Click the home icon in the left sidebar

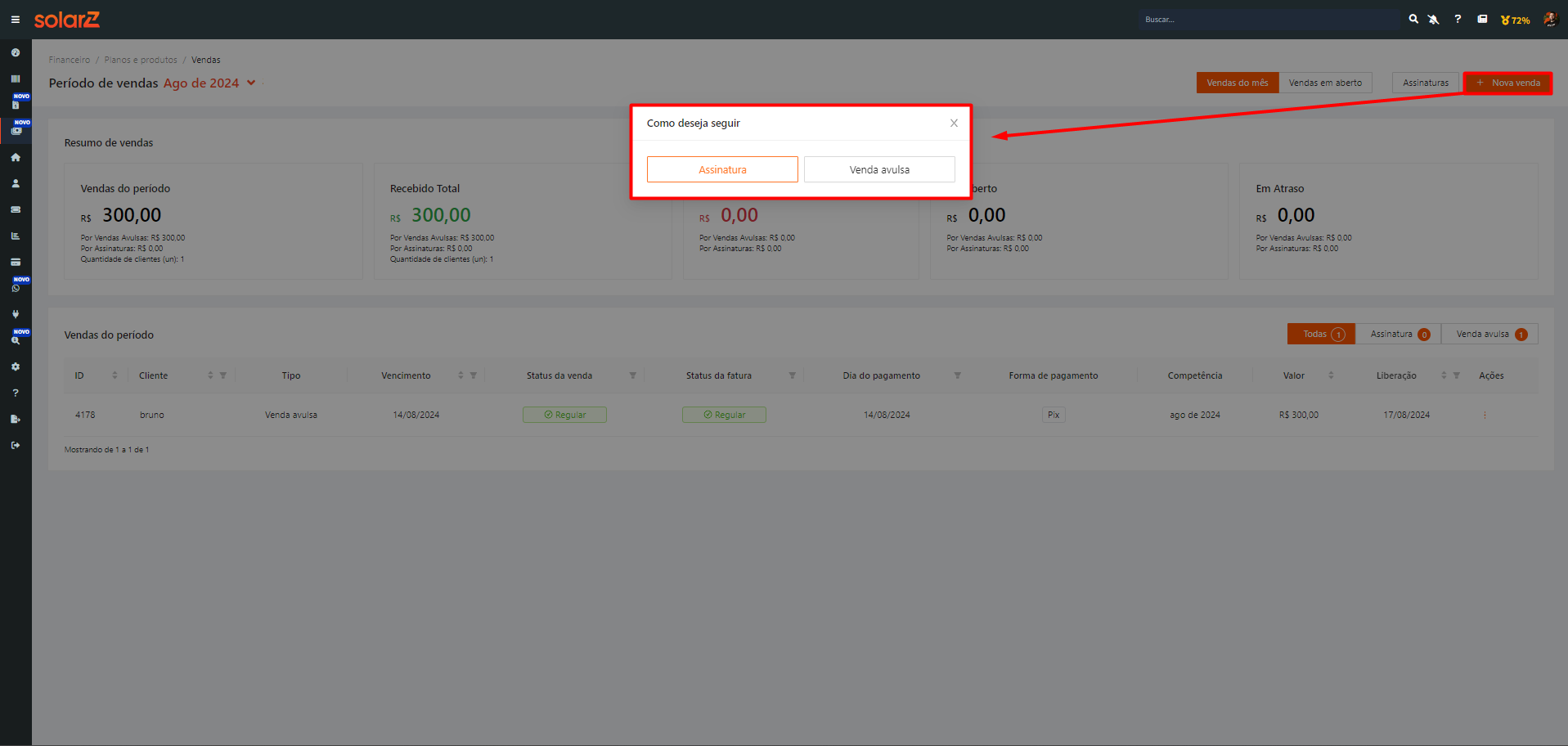[x=16, y=157]
